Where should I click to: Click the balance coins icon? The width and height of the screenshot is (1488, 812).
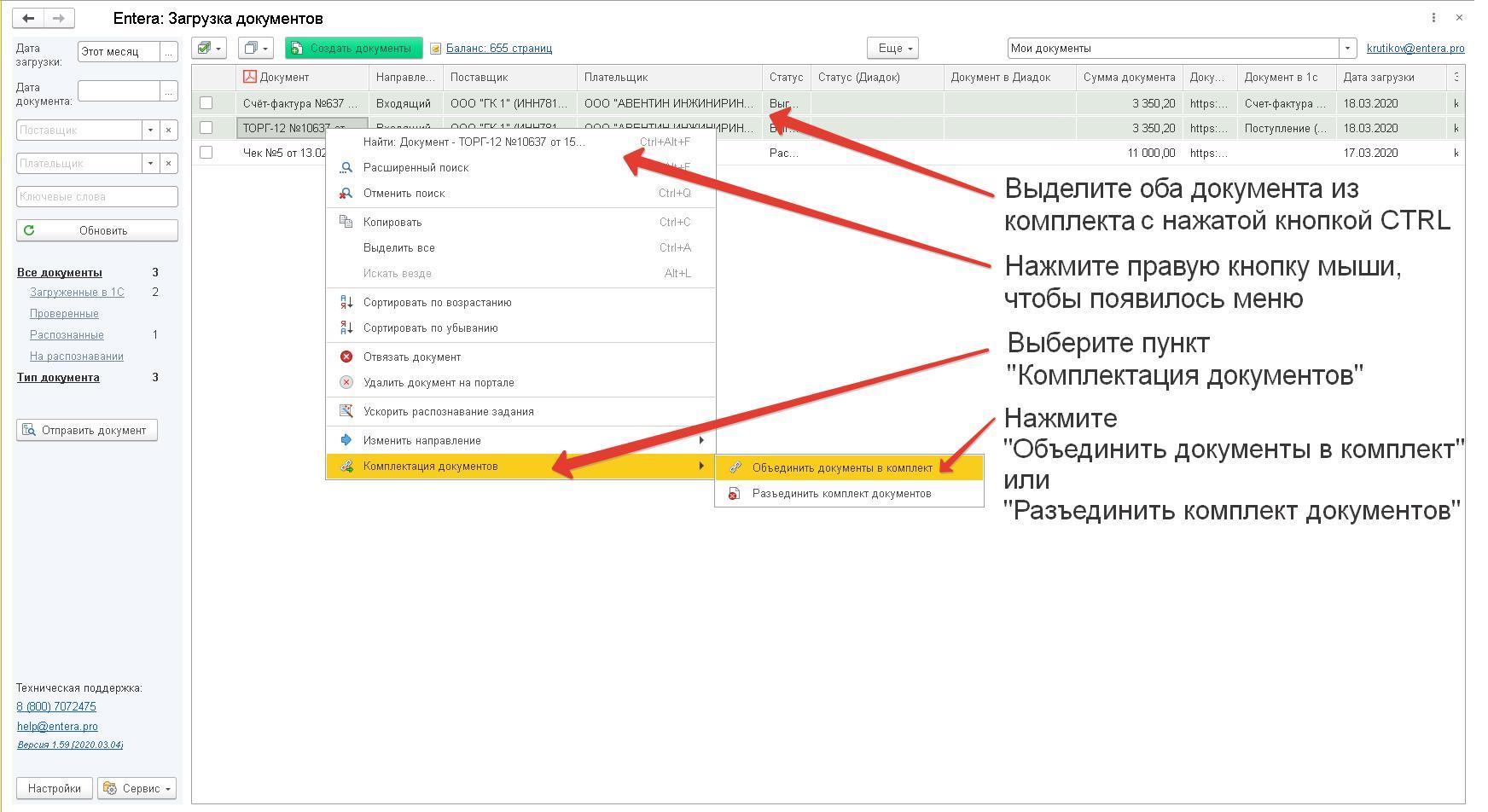click(x=435, y=49)
